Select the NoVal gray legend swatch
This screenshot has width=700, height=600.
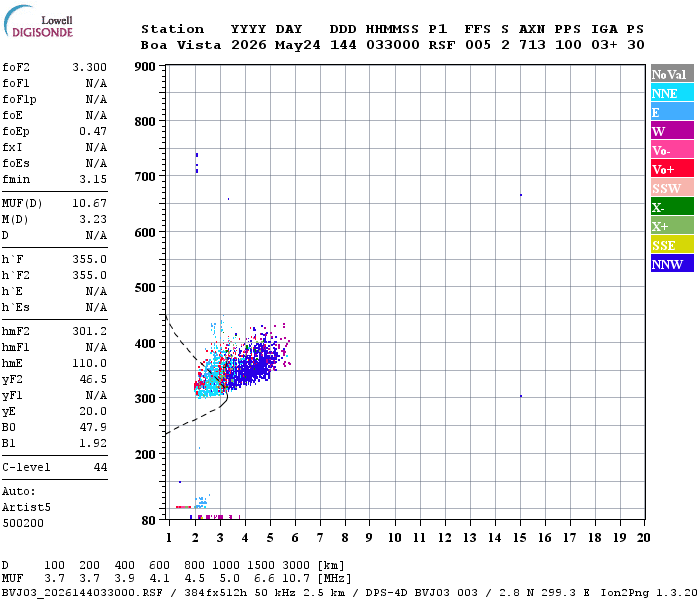tap(672, 74)
